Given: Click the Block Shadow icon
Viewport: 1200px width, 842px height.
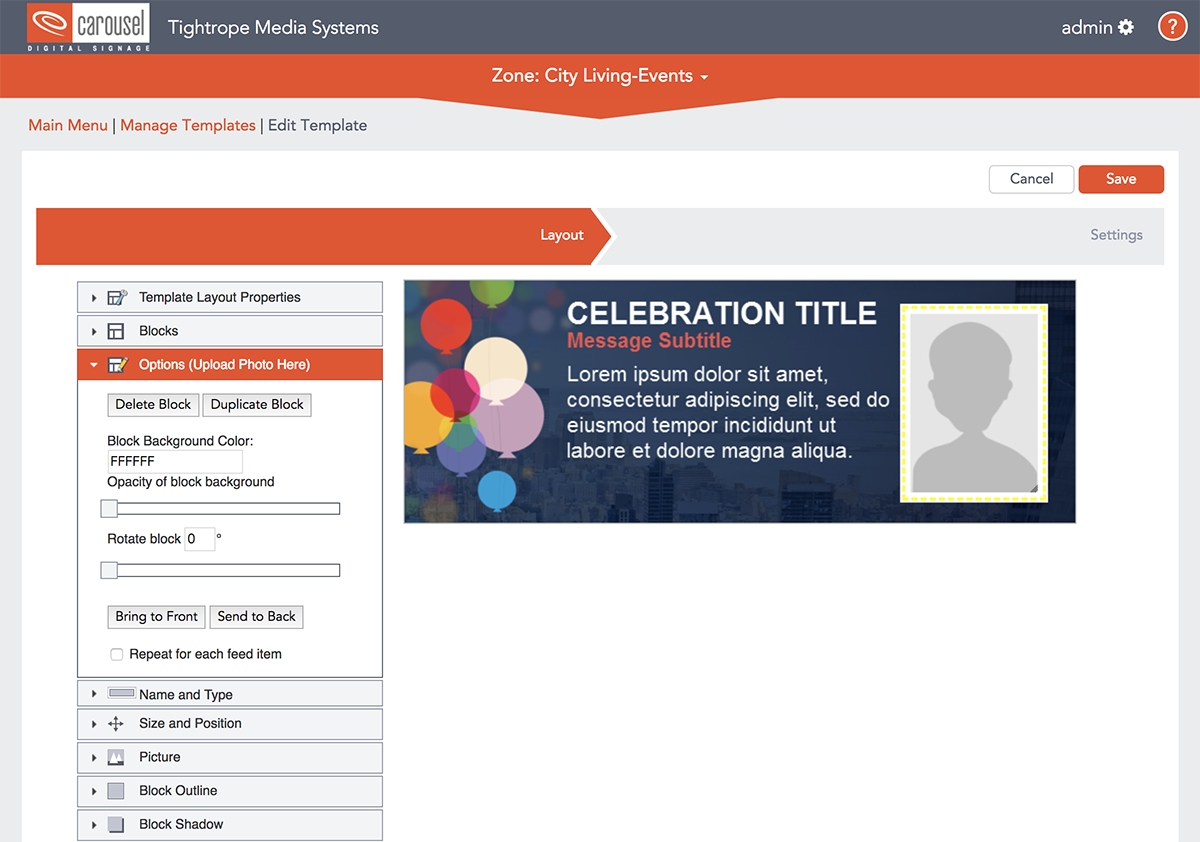Looking at the screenshot, I should 116,825.
